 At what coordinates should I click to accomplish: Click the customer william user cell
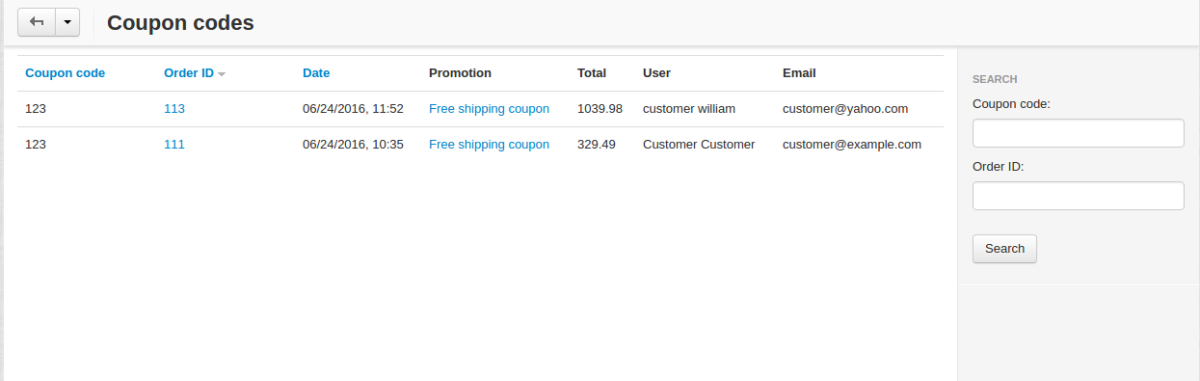(689, 108)
